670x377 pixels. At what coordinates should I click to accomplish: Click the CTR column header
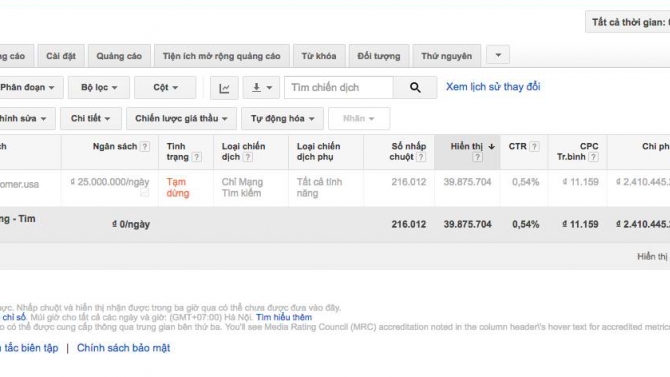tap(524, 152)
